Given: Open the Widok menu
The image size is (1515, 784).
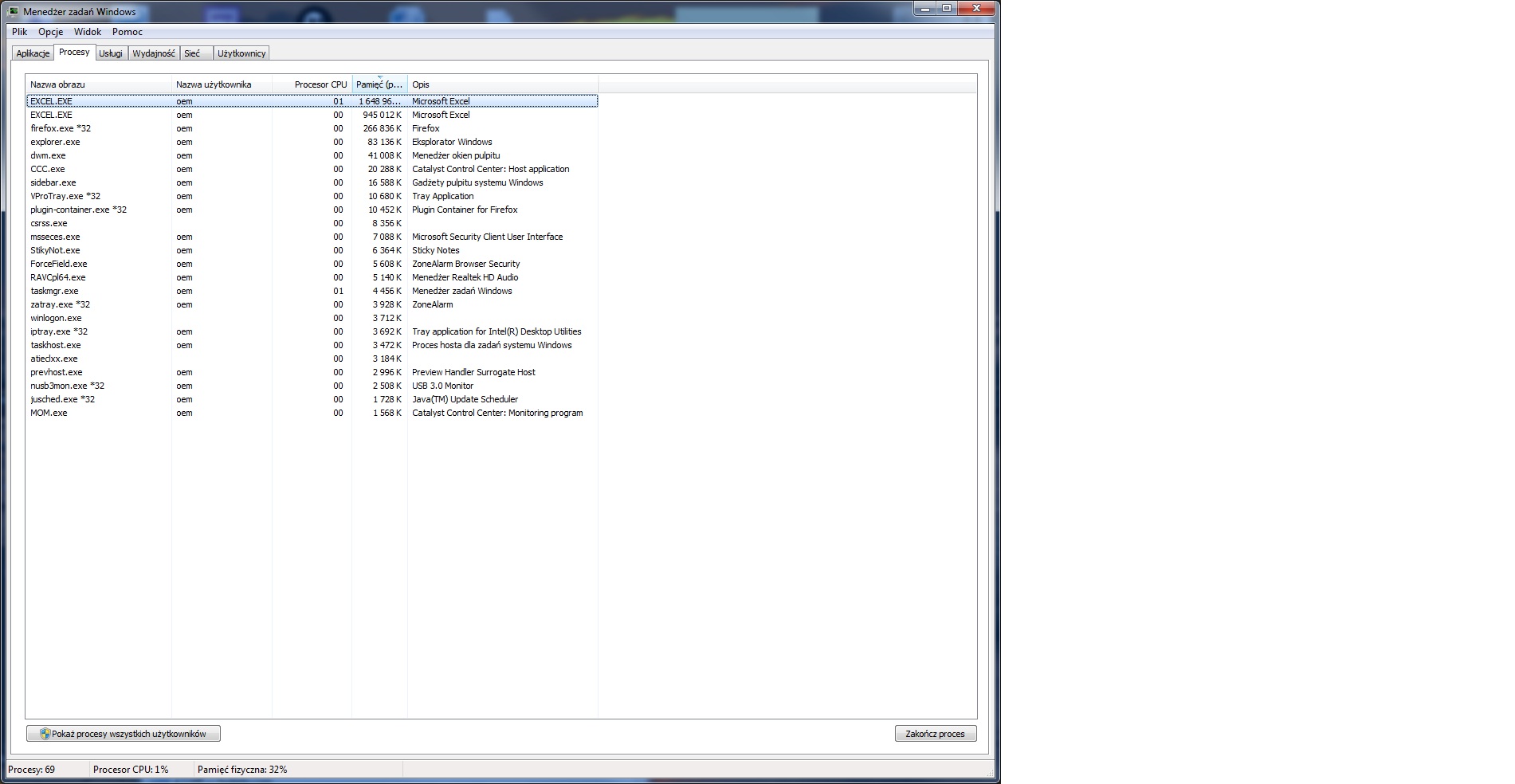Looking at the screenshot, I should 87,32.
